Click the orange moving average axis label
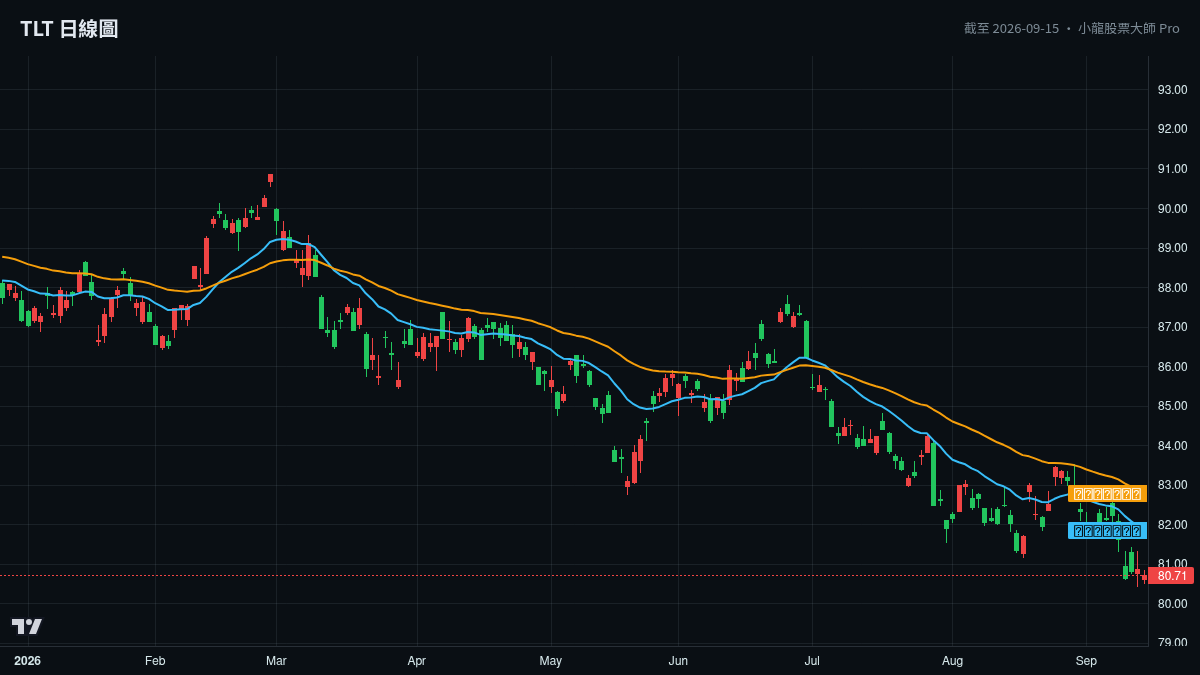 (x=1107, y=494)
